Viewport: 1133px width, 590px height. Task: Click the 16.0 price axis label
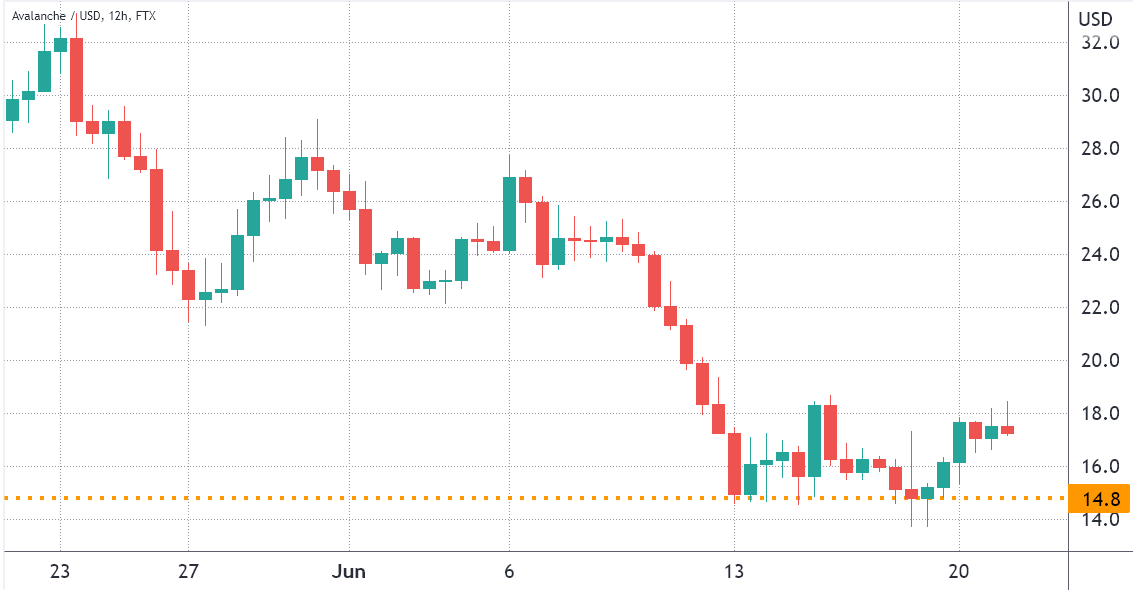(1100, 467)
